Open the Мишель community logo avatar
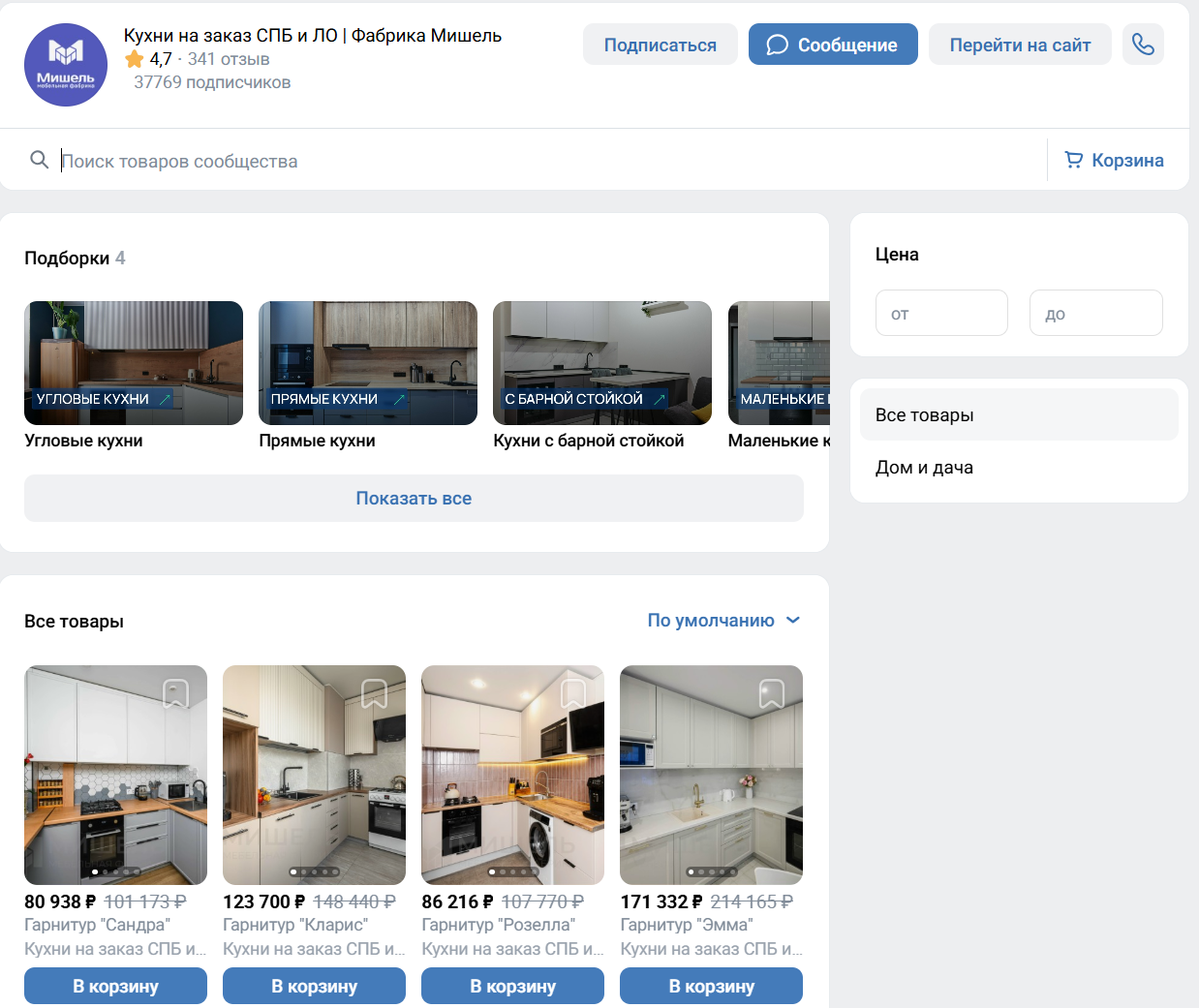Image resolution: width=1199 pixels, height=1008 pixels. tap(66, 65)
